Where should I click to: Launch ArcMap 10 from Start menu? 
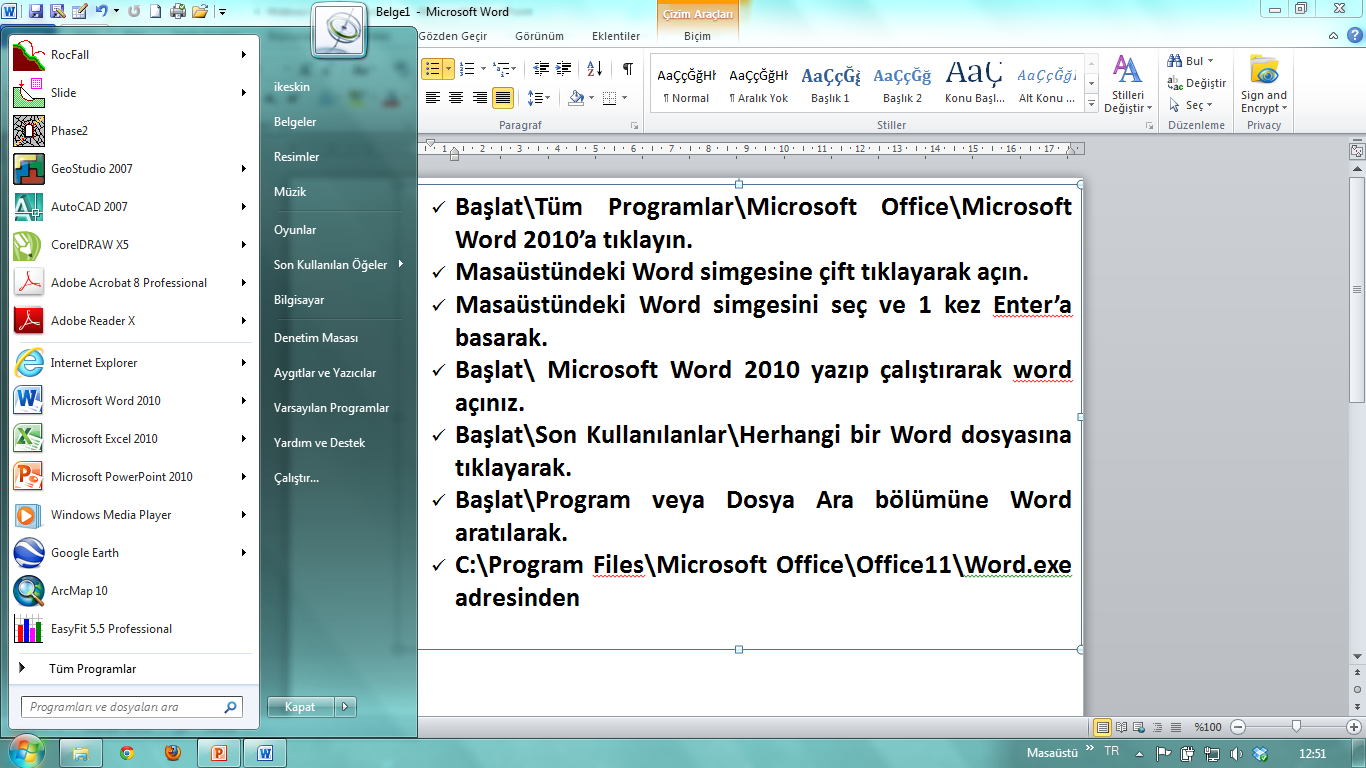[x=130, y=591]
